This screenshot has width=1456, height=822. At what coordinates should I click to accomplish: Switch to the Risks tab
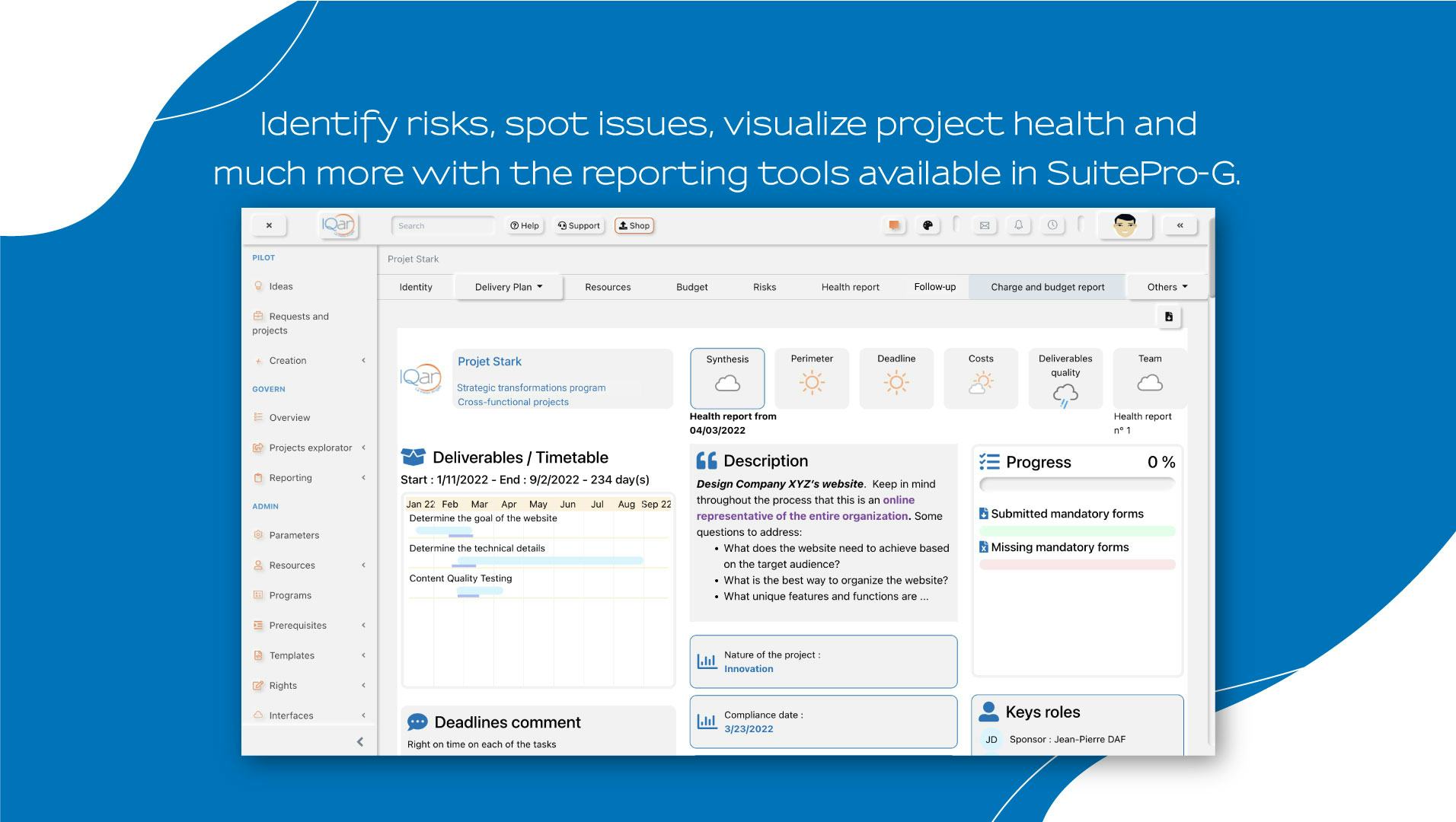(765, 287)
